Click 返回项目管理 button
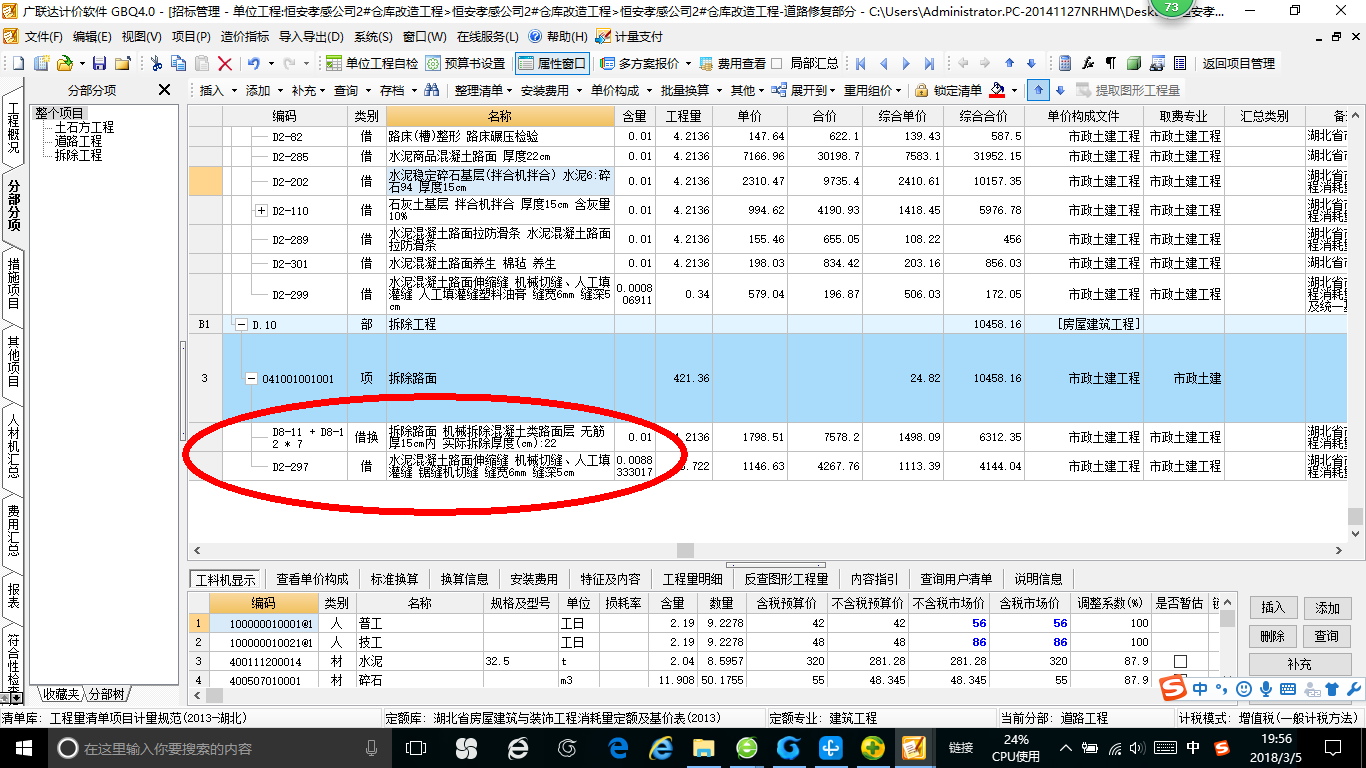This screenshot has width=1366, height=768. (x=1238, y=63)
